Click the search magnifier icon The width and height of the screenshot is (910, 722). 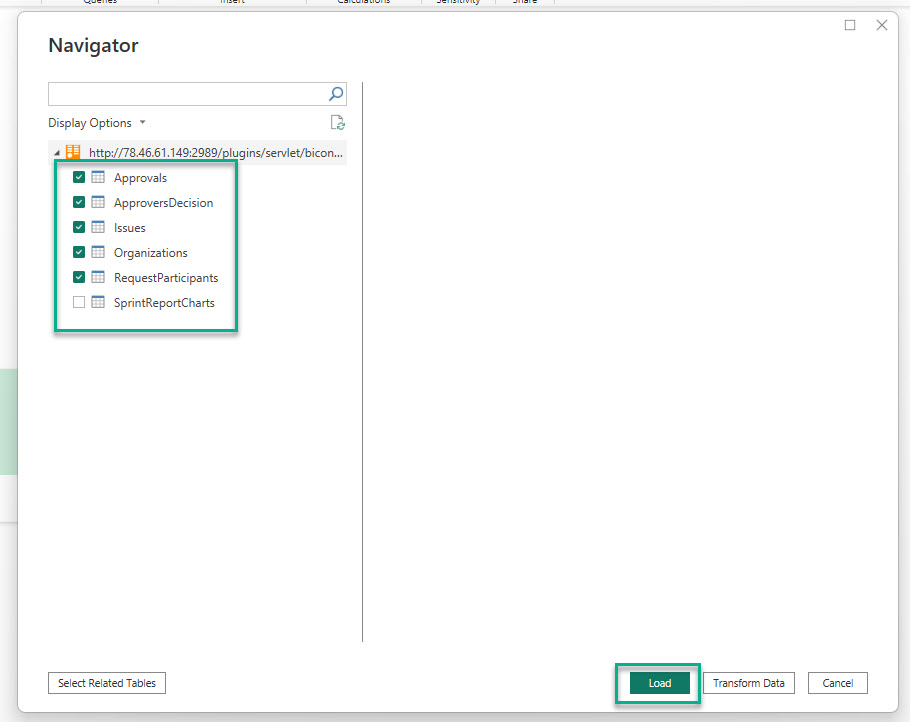point(336,94)
